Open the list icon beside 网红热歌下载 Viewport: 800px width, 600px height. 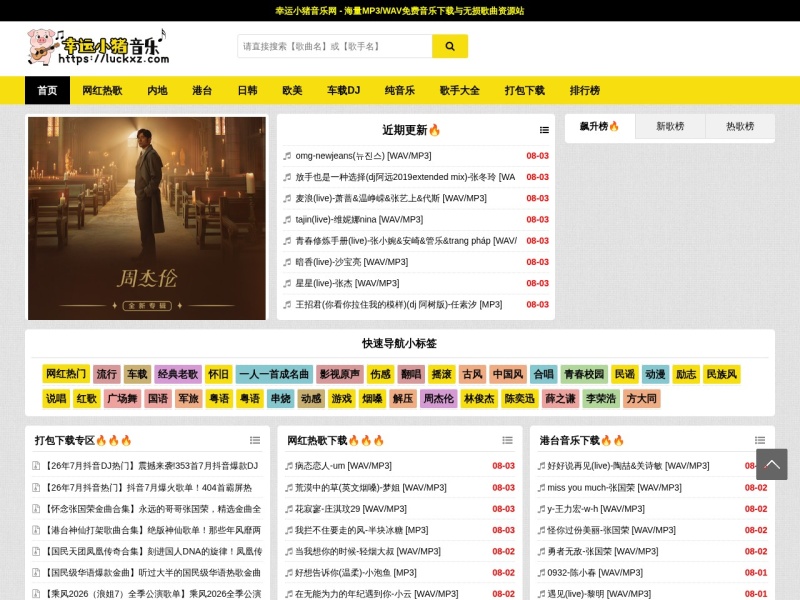tap(507, 440)
